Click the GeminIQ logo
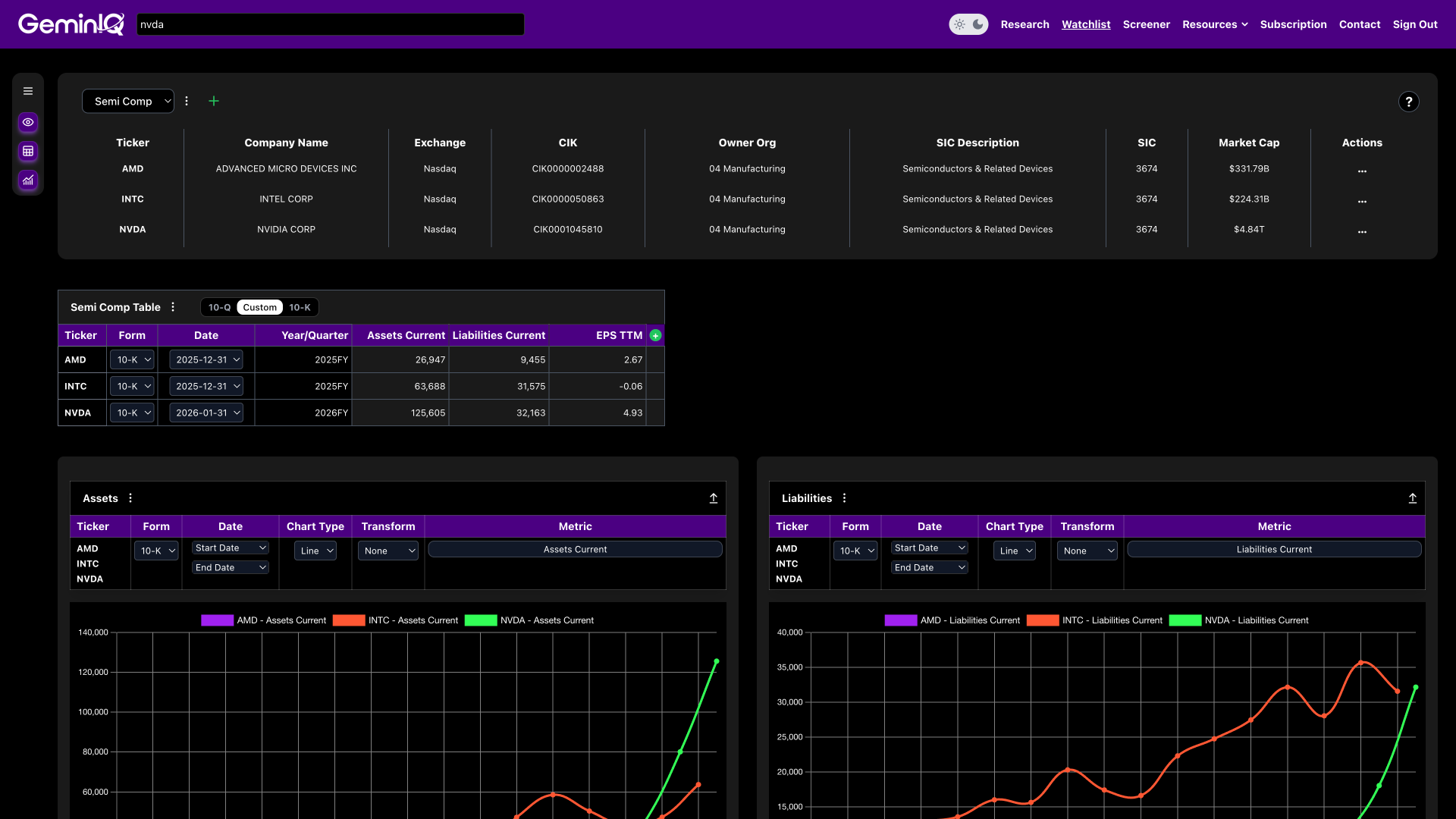Viewport: 1456px width, 819px height. pyautogui.click(x=71, y=24)
